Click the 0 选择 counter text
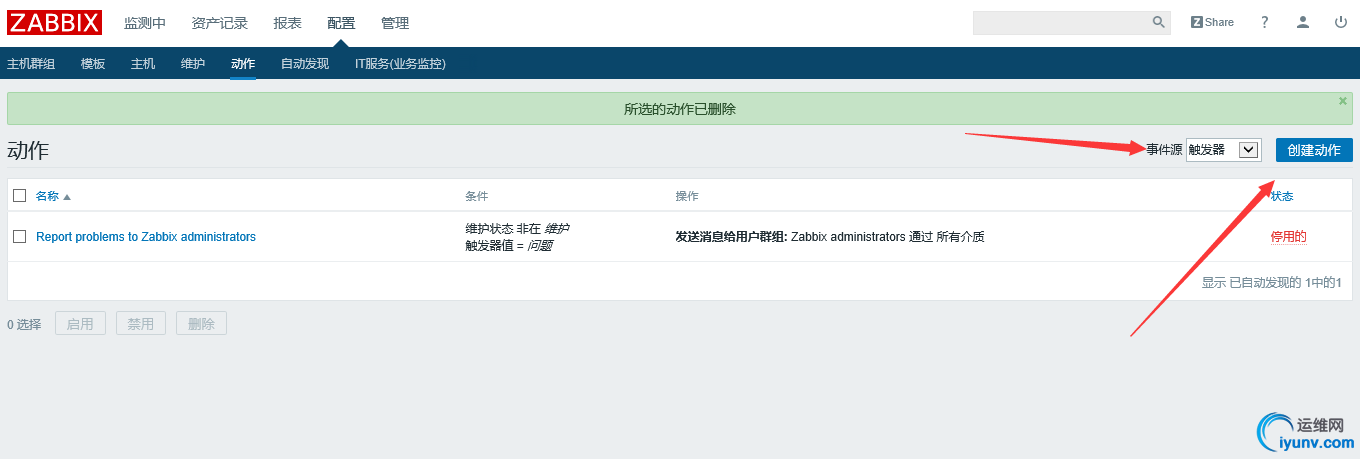 click(24, 324)
